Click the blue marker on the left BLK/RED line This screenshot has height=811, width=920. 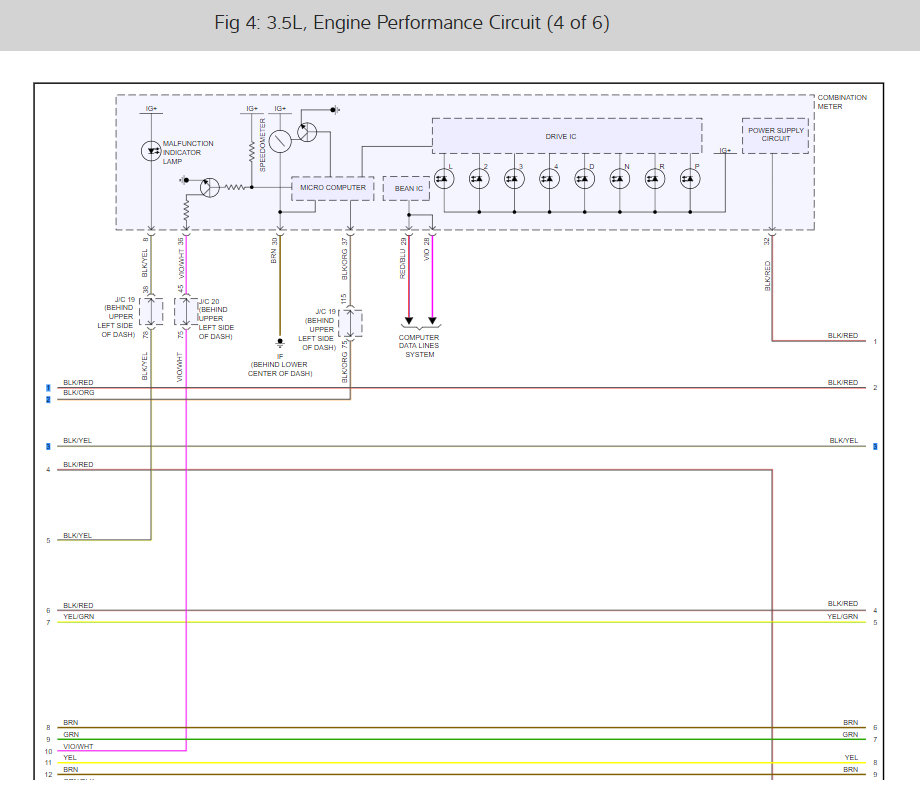(x=48, y=388)
